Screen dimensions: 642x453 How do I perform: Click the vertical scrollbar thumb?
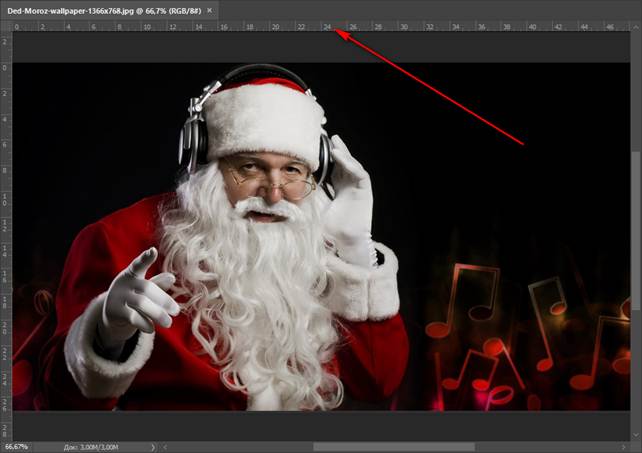tap(636, 231)
